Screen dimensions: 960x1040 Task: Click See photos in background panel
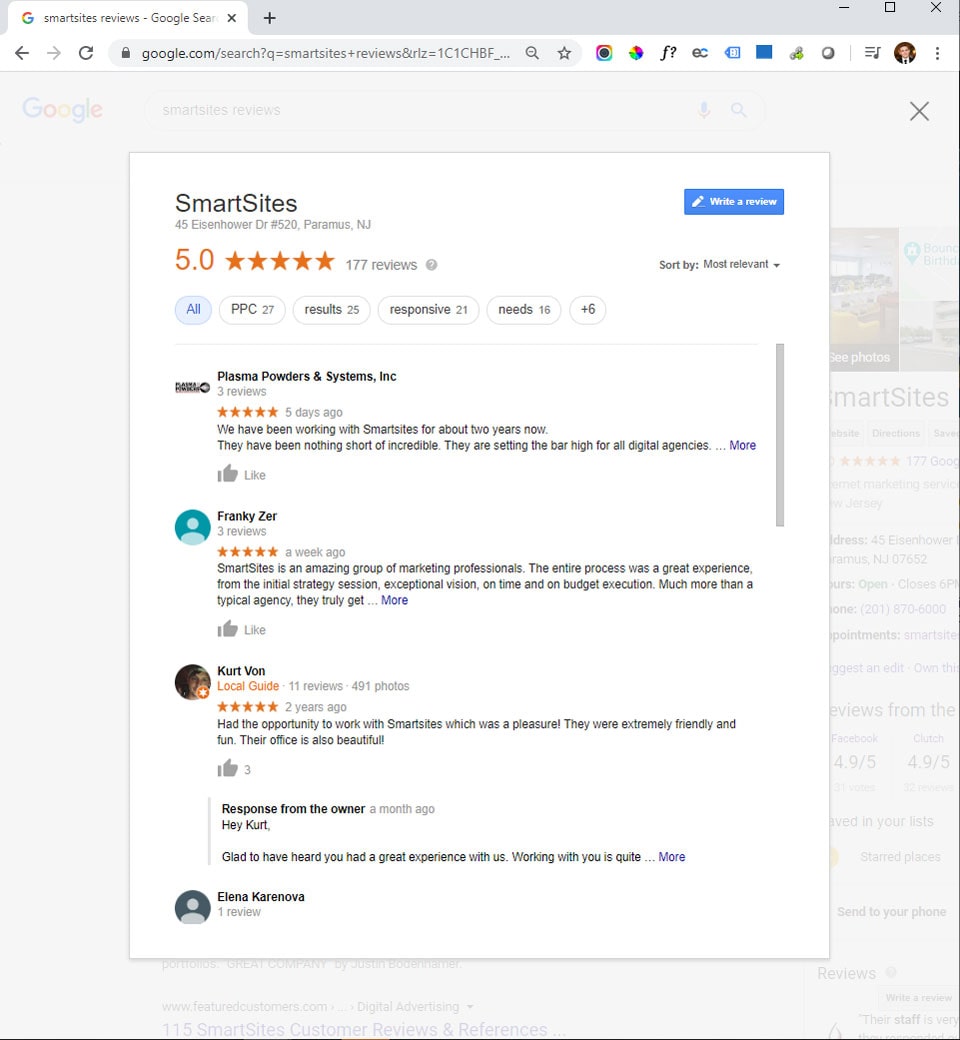(860, 357)
